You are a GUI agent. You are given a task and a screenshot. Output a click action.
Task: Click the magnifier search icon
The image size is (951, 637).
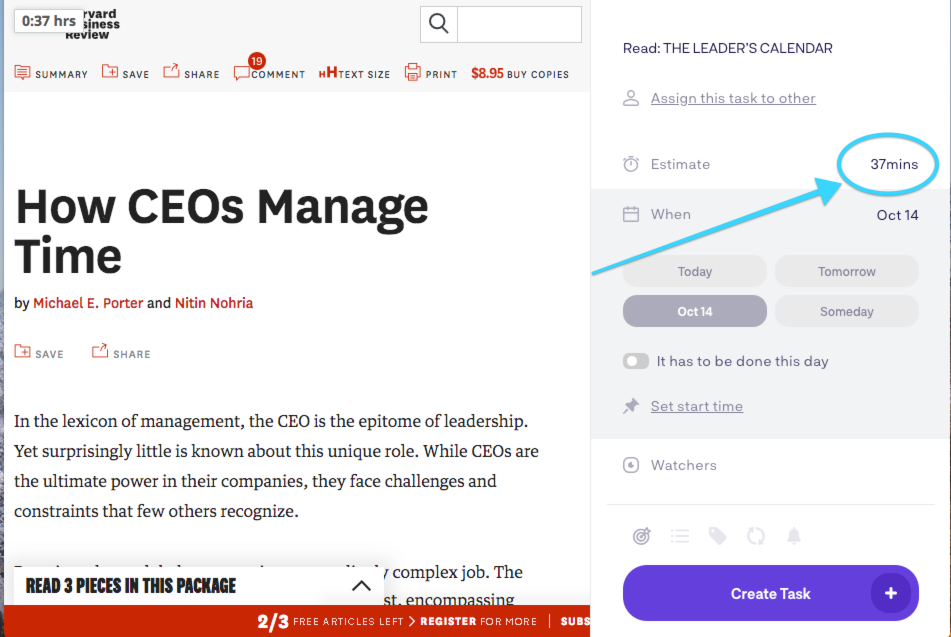click(438, 24)
